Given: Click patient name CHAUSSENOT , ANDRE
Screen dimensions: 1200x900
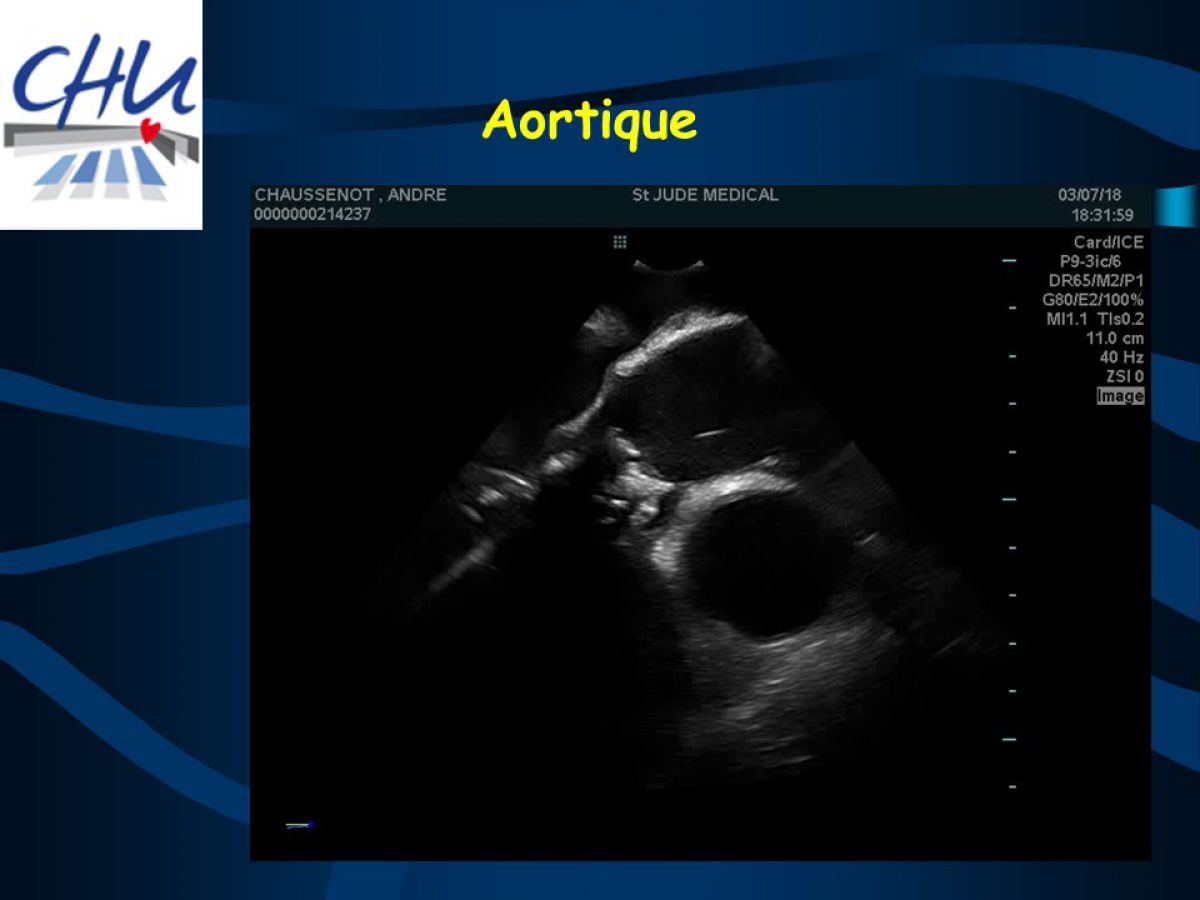Looking at the screenshot, I should coord(351,195).
